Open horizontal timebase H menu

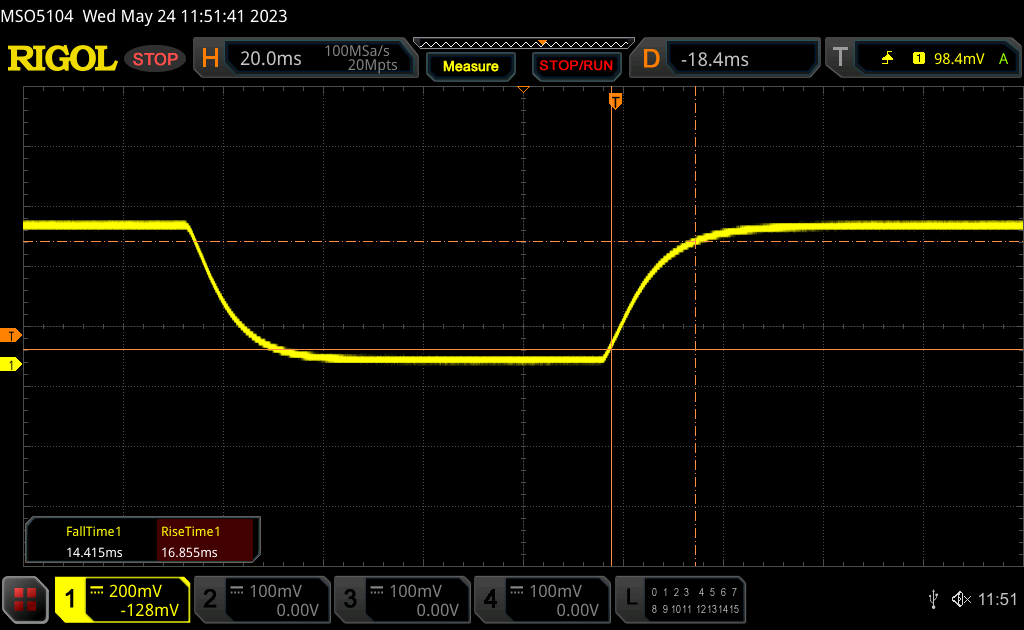[210, 59]
